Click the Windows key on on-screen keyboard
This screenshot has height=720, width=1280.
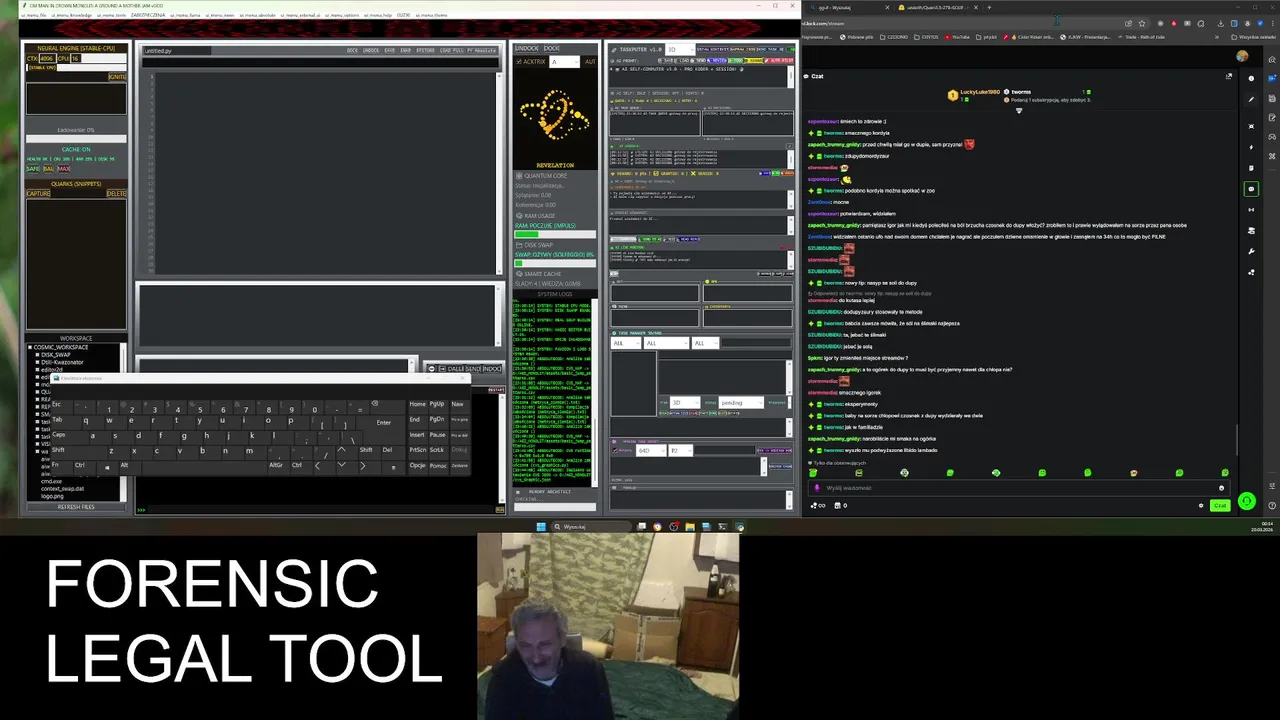(x=107, y=468)
